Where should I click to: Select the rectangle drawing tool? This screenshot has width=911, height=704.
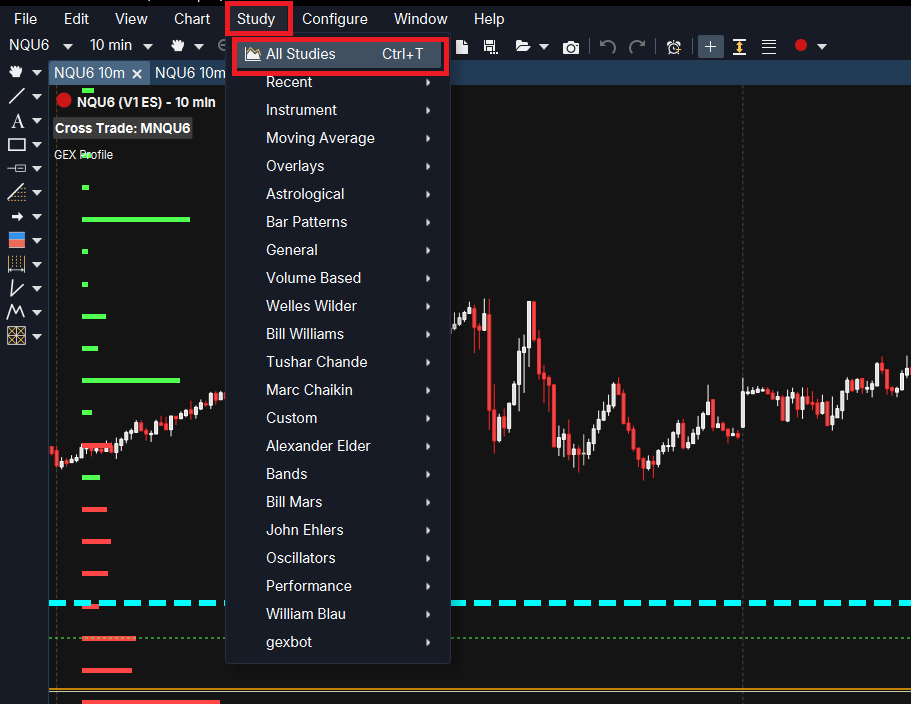(17, 145)
